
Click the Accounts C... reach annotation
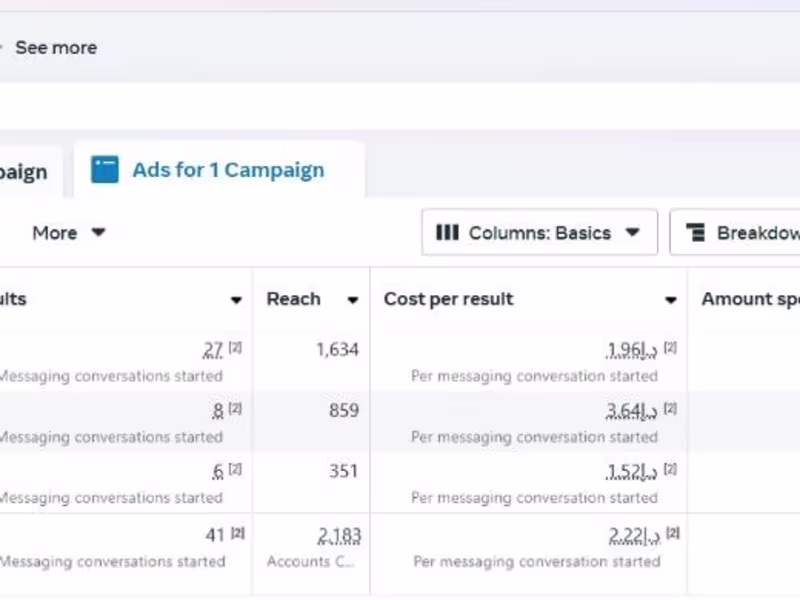pos(311,561)
